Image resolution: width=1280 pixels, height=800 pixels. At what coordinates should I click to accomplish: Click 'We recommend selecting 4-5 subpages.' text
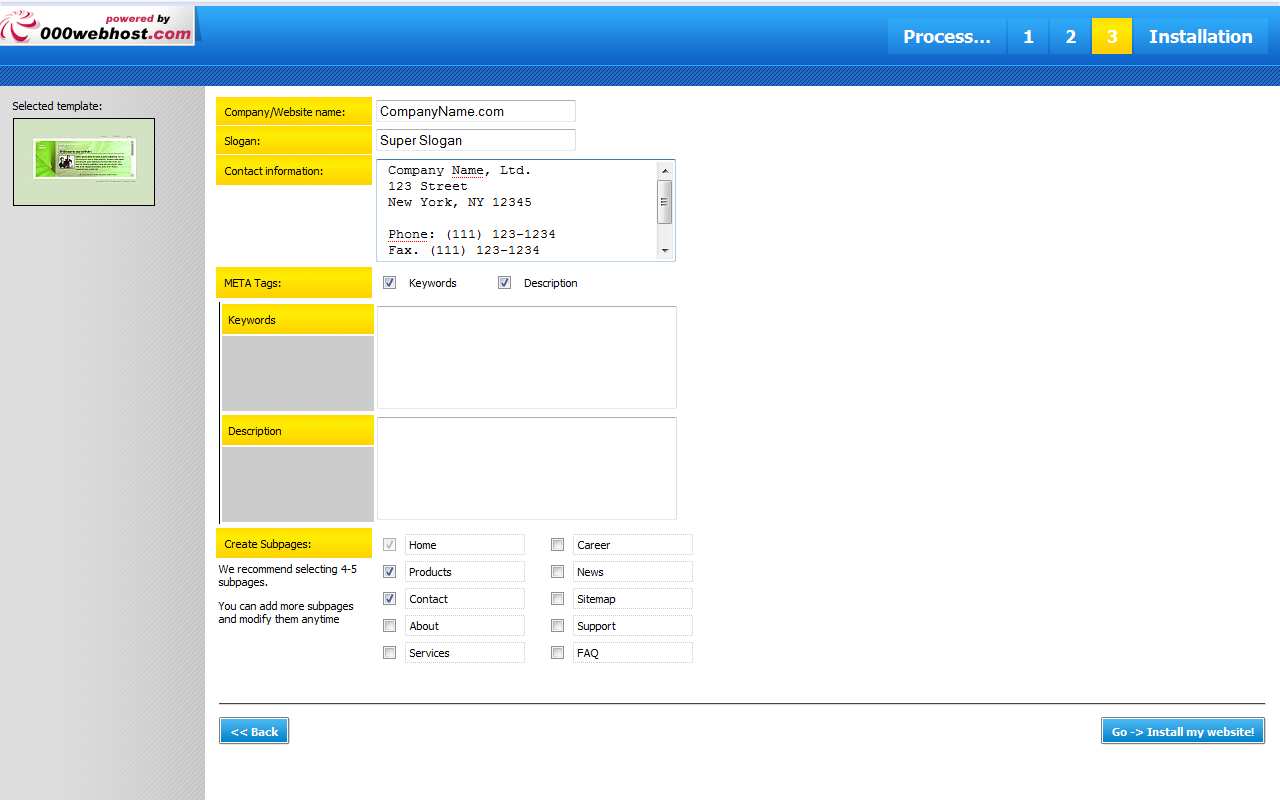[288, 576]
